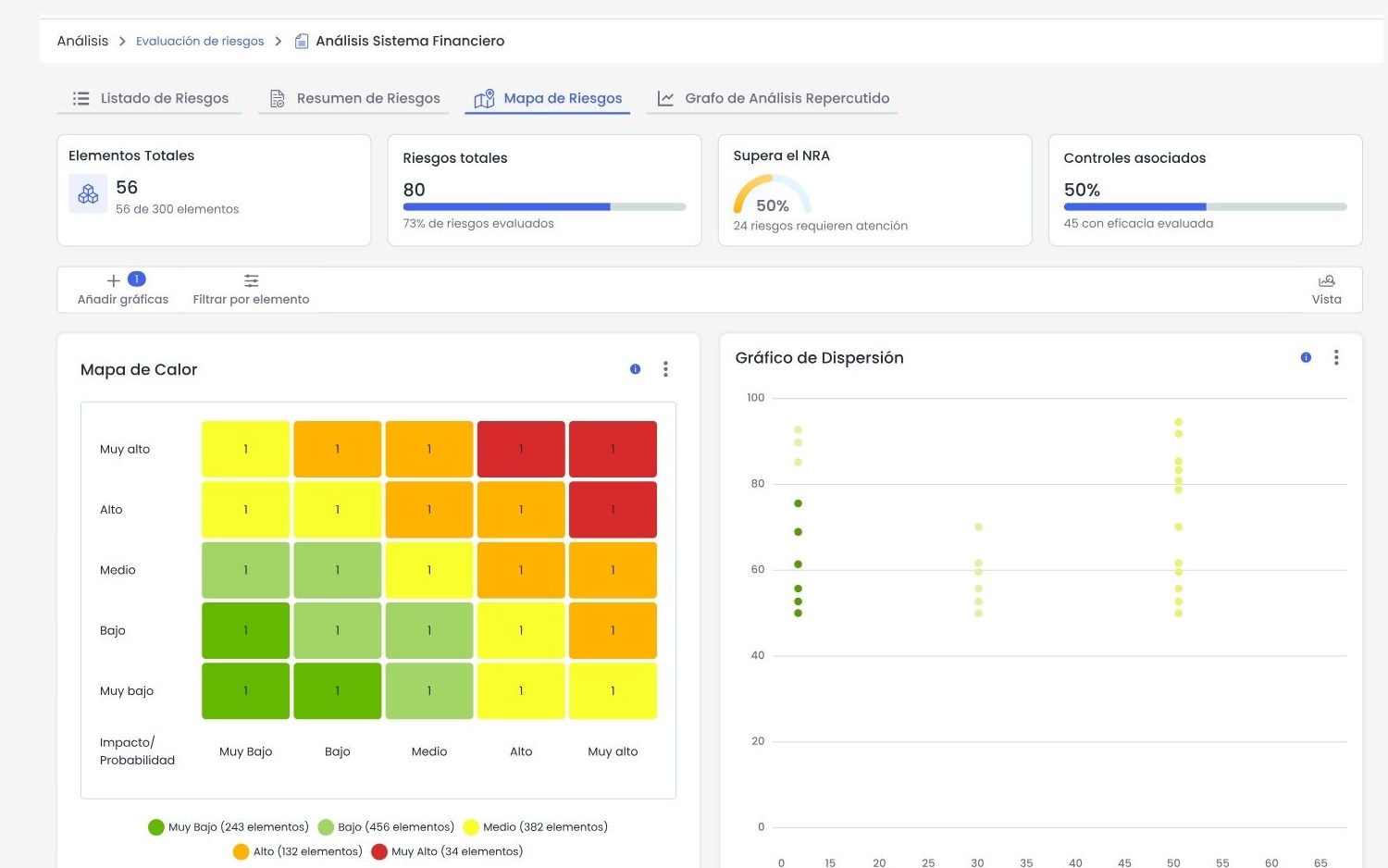Click the sliders icon for Filtrar por elemento
This screenshot has height=868, width=1388.
251,280
